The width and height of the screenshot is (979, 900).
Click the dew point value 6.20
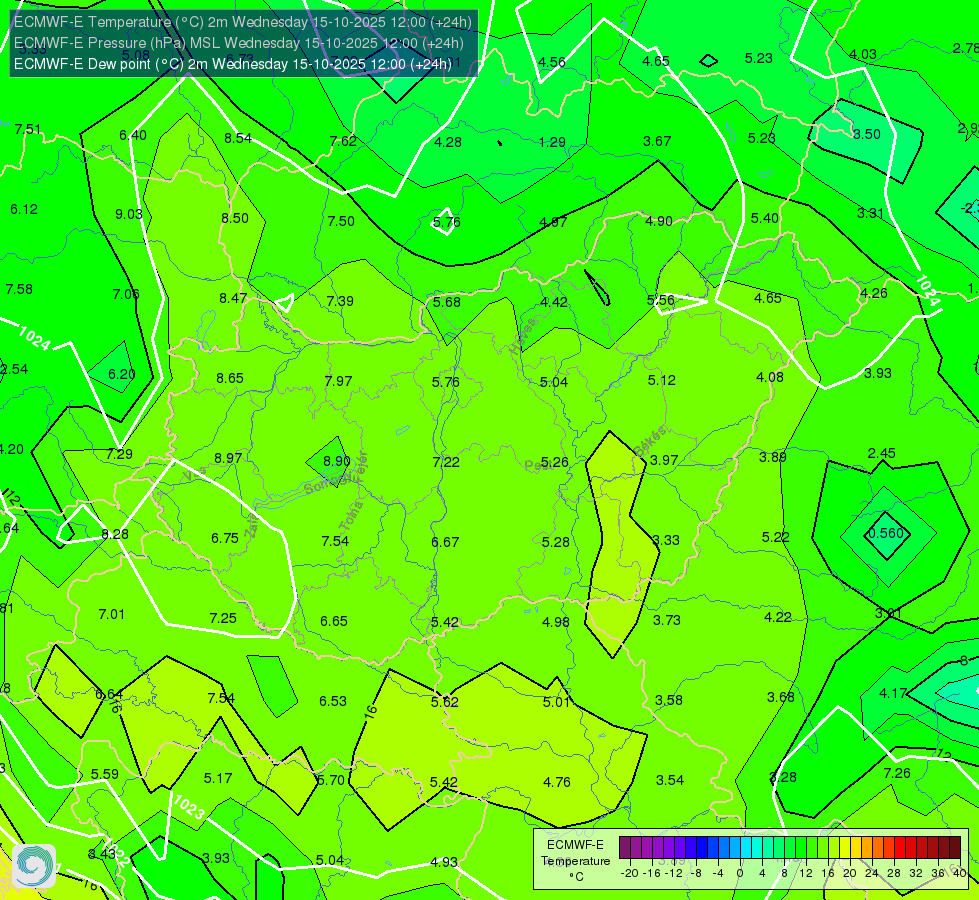pyautogui.click(x=122, y=374)
